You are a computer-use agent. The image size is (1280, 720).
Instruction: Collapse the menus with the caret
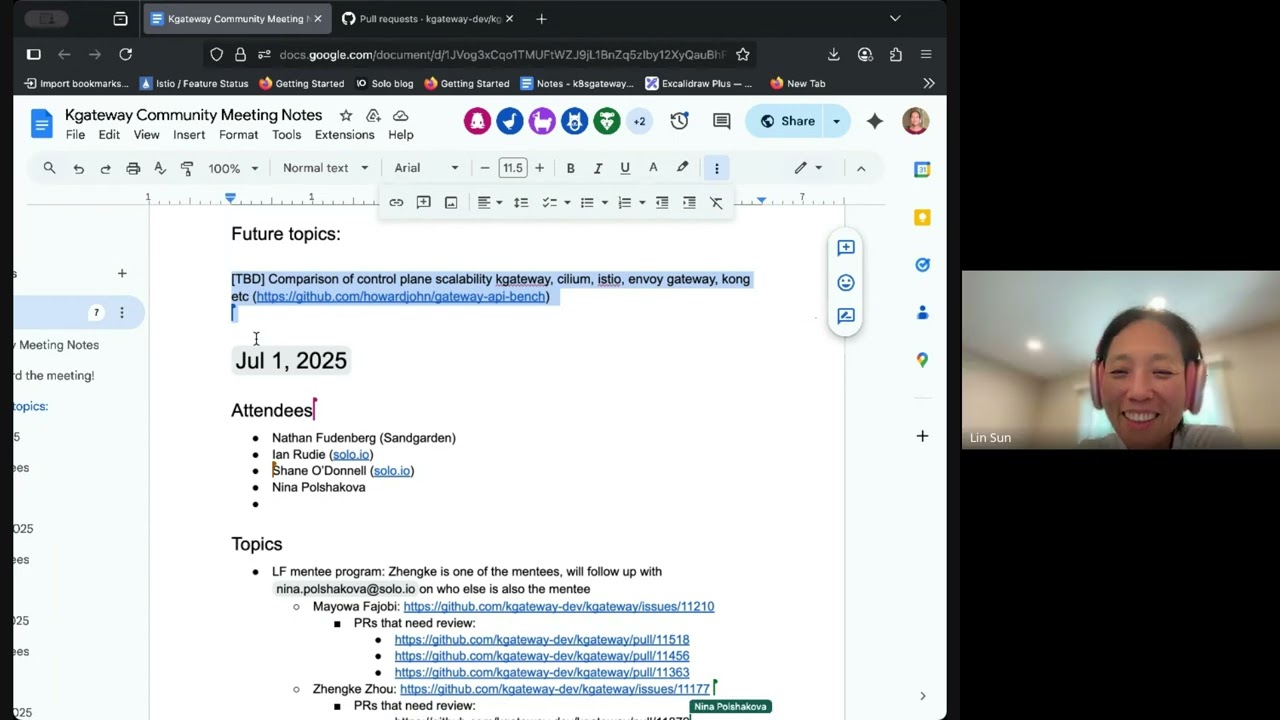tap(861, 168)
